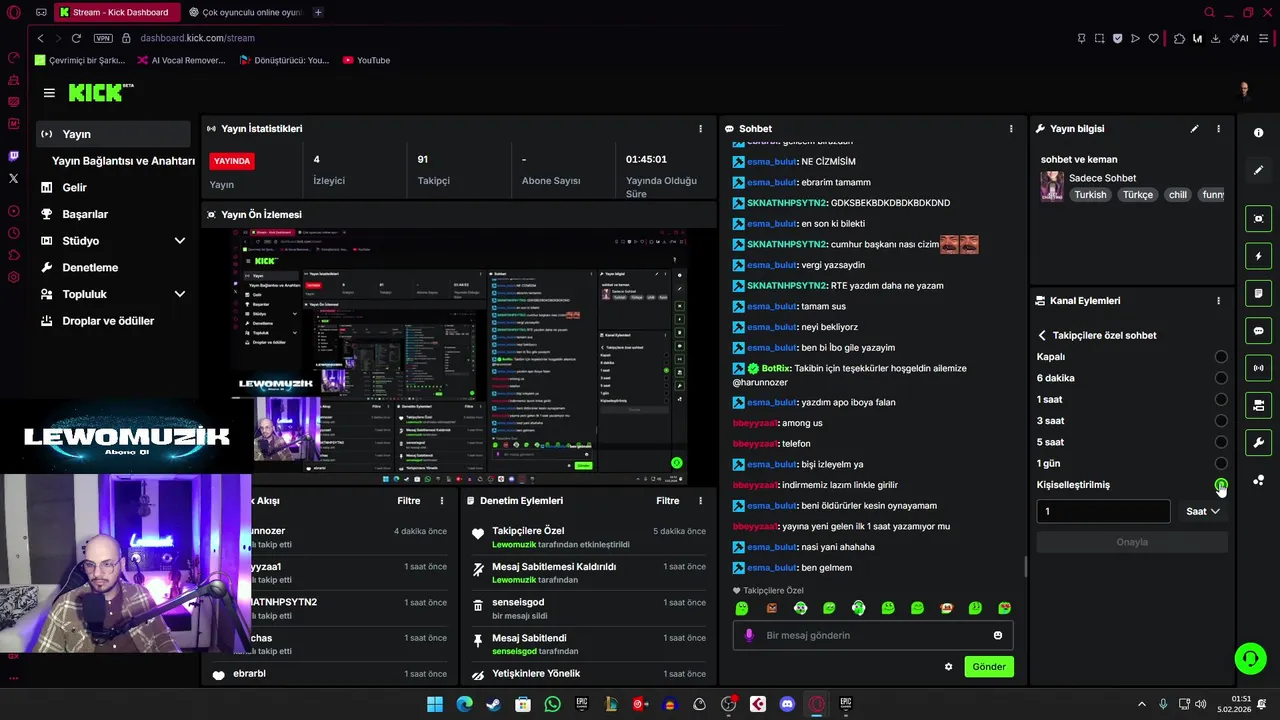Screen dimensions: 1280x720
Task: Click the note page widget icon
Action: pos(1258,294)
